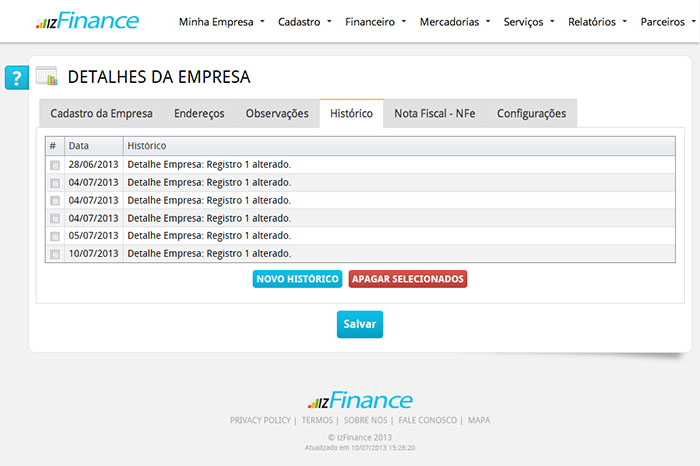Viewport: 700px width, 466px height.
Task: Click the izFinance logo in the footer
Action: click(360, 400)
